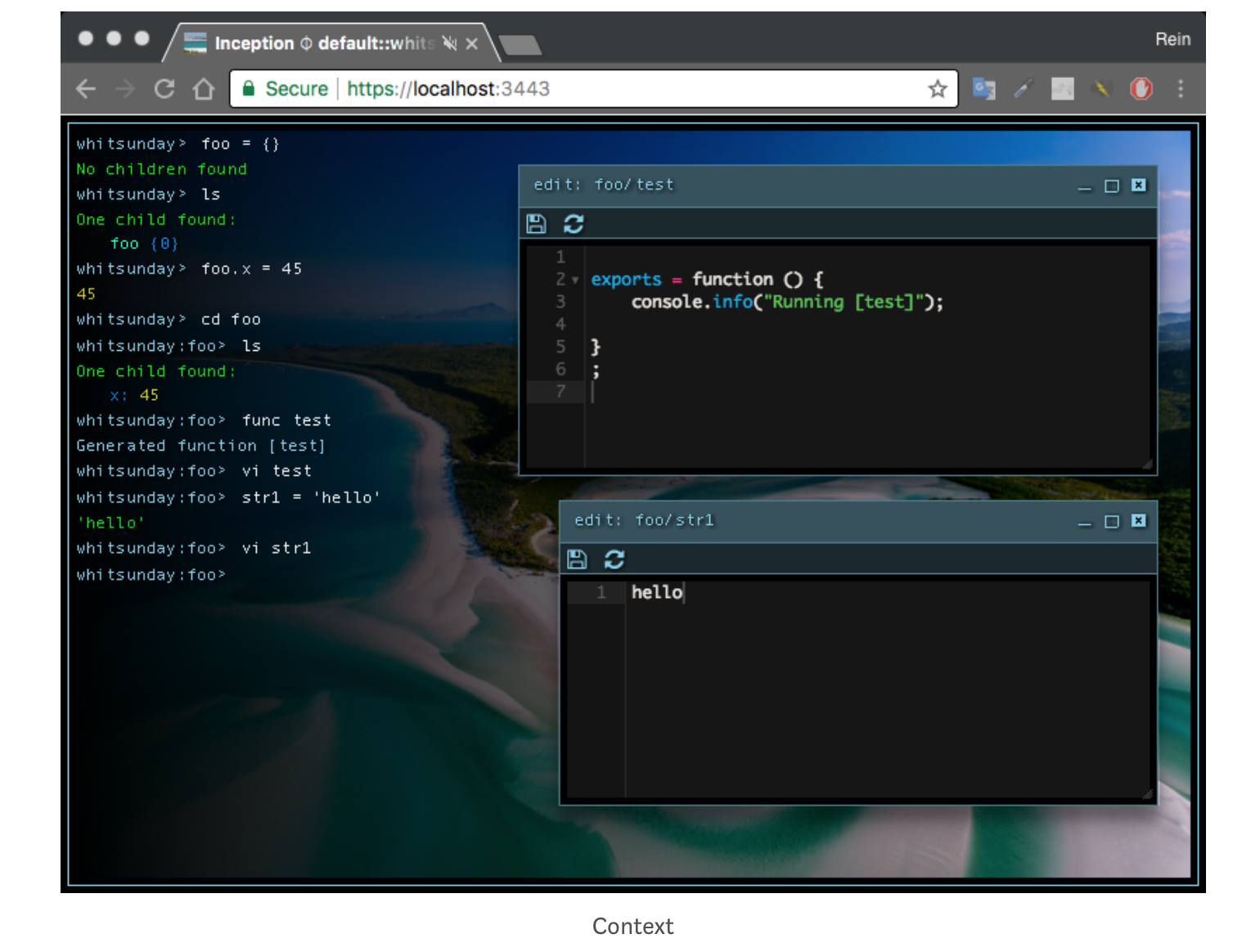Image resolution: width=1260 pixels, height=952 pixels.
Task: Click the 'x: 45' child listing
Action: [x=134, y=395]
